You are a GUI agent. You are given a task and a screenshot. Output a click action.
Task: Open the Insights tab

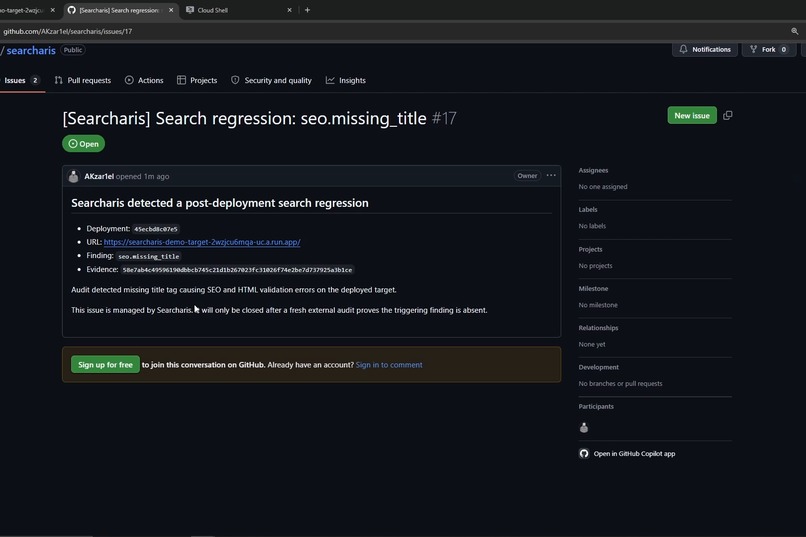(346, 80)
